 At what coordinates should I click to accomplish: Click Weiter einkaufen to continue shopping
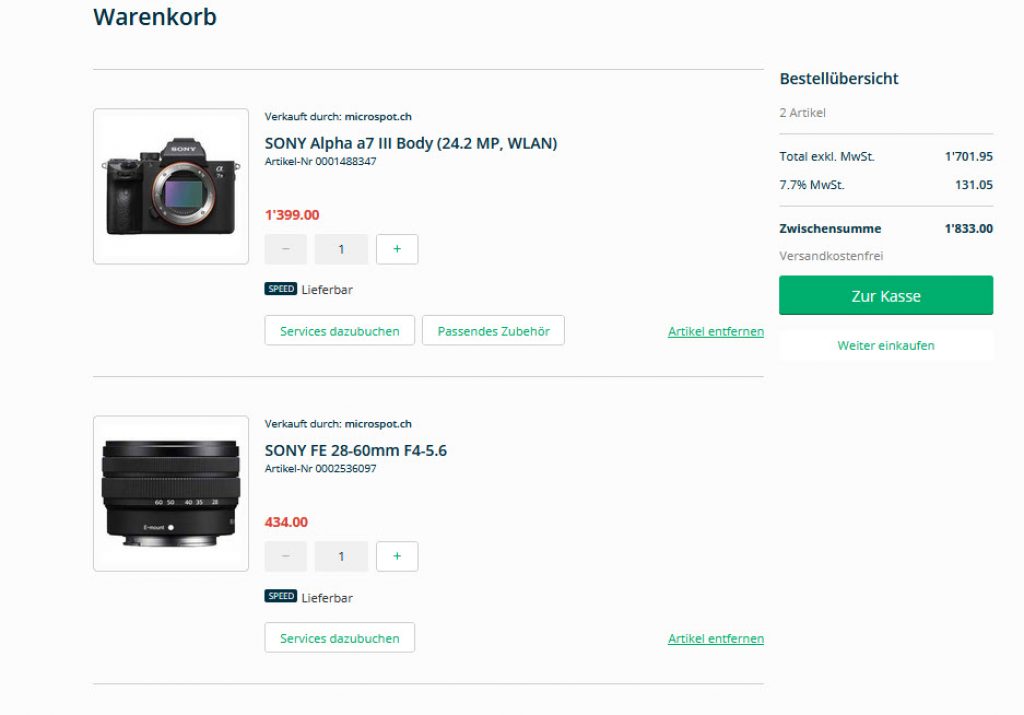885,345
